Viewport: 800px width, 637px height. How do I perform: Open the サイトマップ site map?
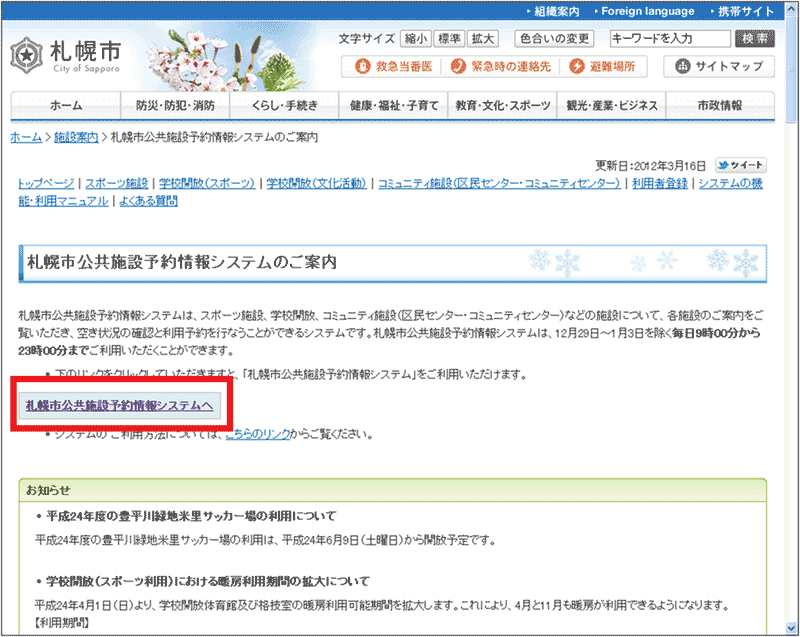click(x=720, y=66)
